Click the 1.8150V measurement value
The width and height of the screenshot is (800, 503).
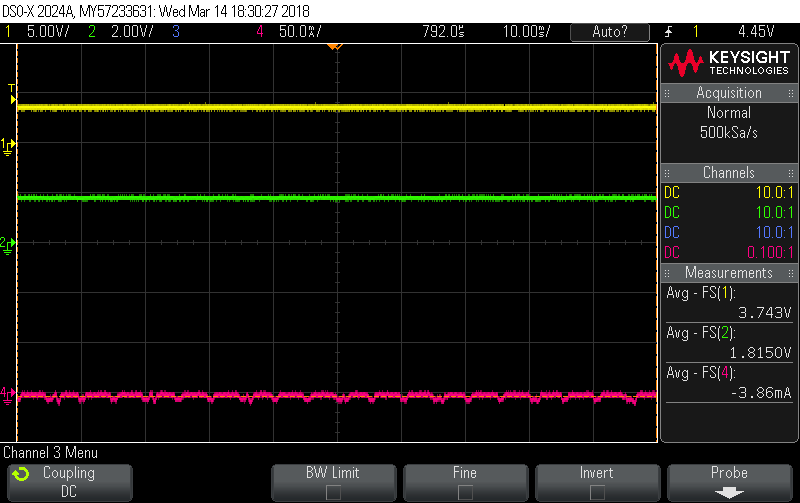[x=760, y=353]
